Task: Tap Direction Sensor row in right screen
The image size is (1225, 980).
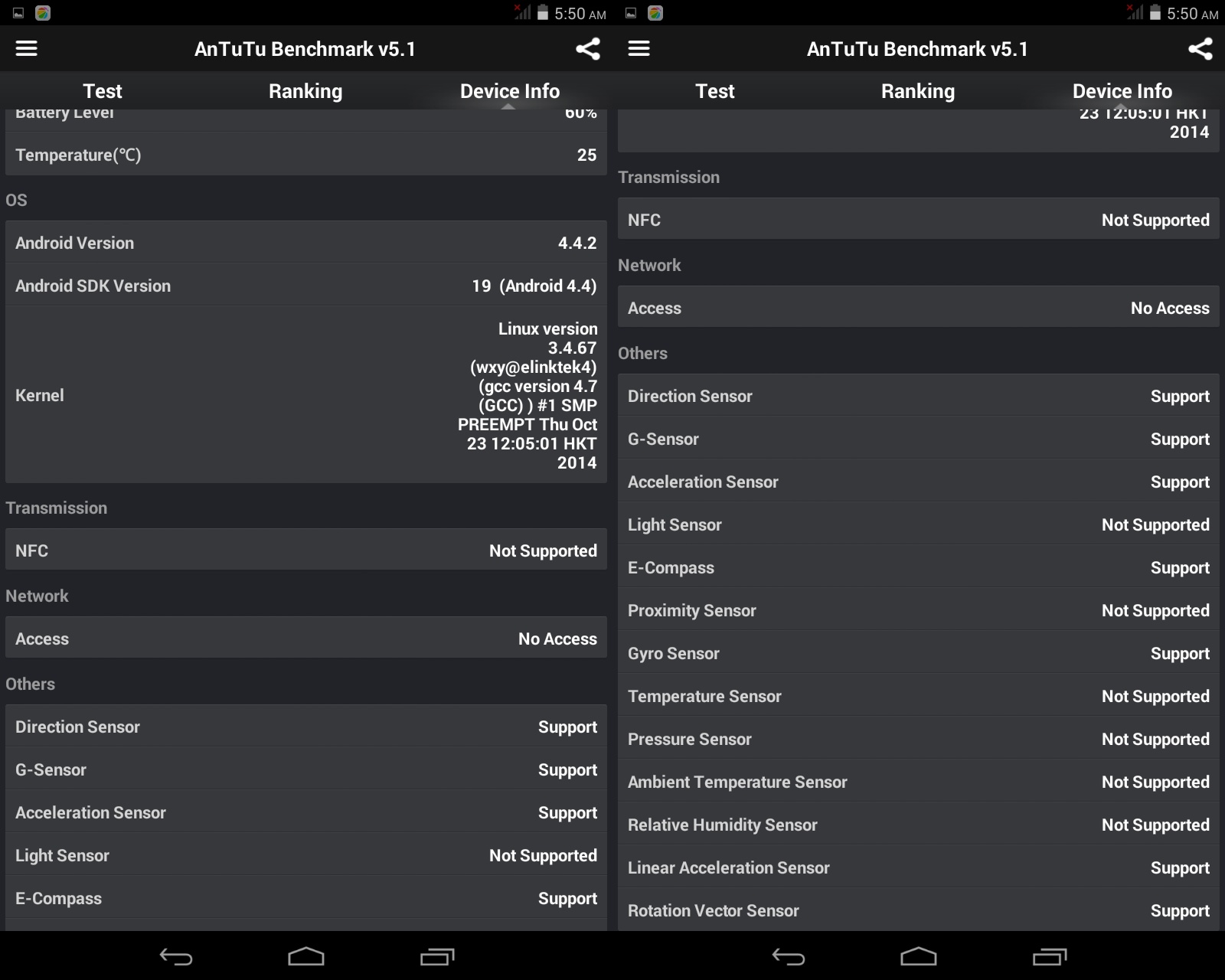Action: 919,396
